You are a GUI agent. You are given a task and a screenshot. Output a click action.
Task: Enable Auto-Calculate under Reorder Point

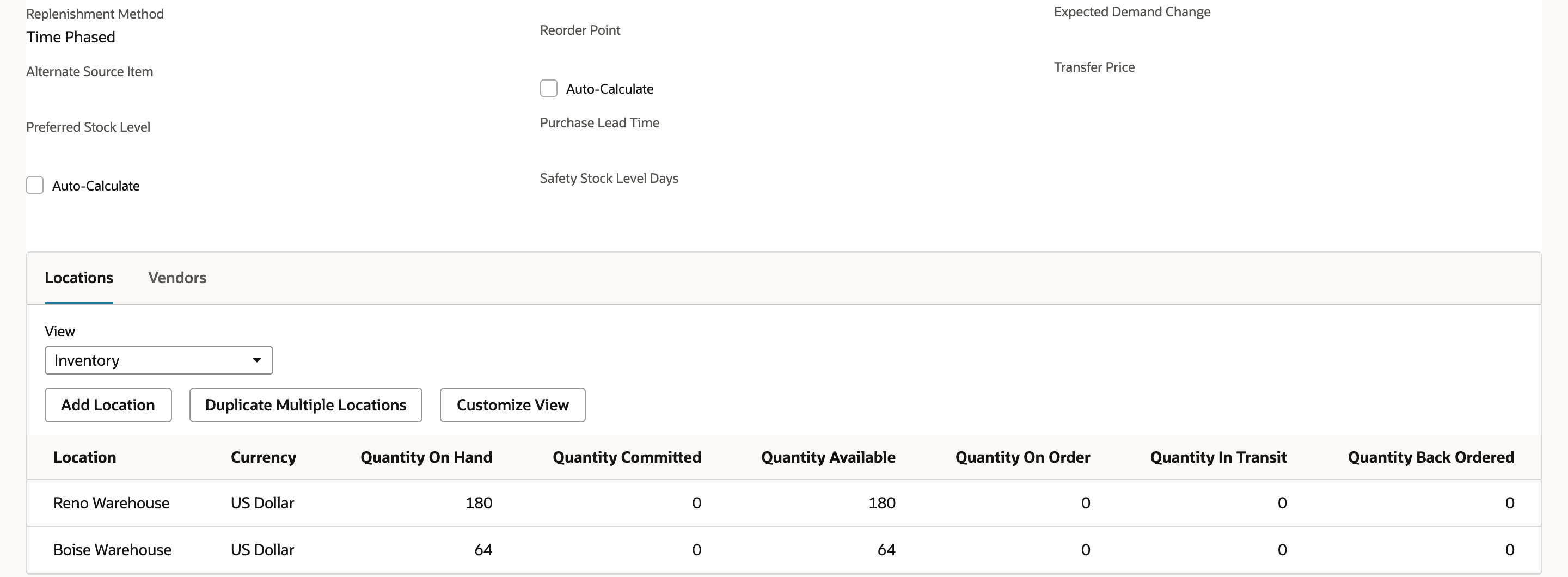pos(548,88)
